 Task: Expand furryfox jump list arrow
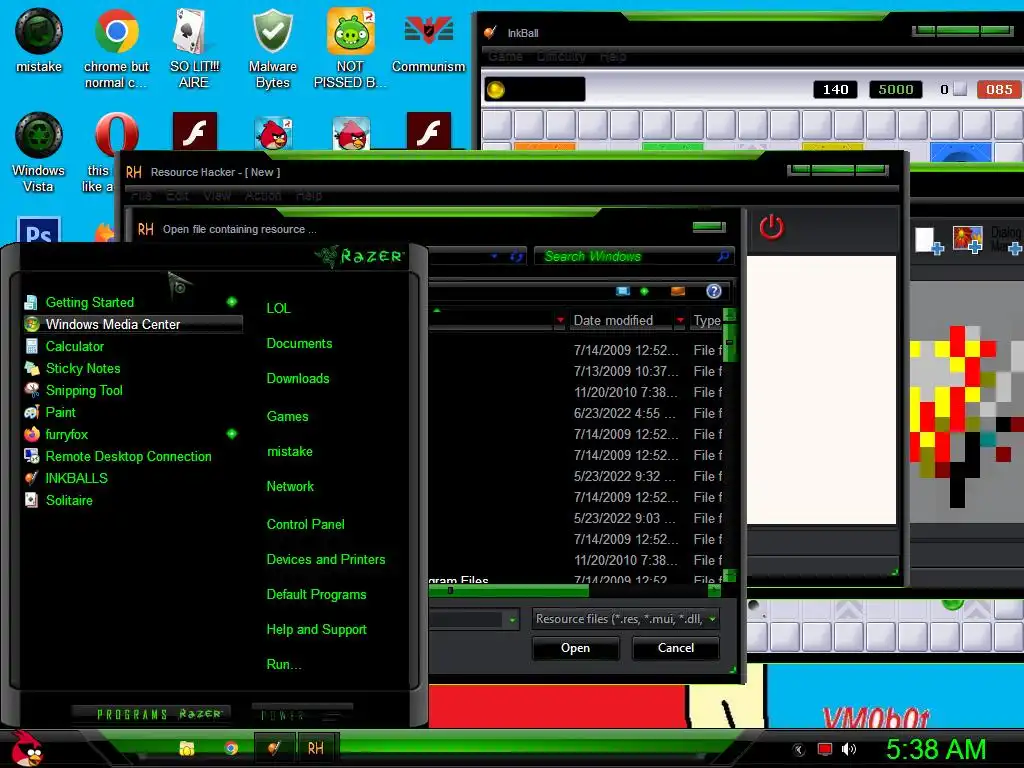(x=232, y=434)
